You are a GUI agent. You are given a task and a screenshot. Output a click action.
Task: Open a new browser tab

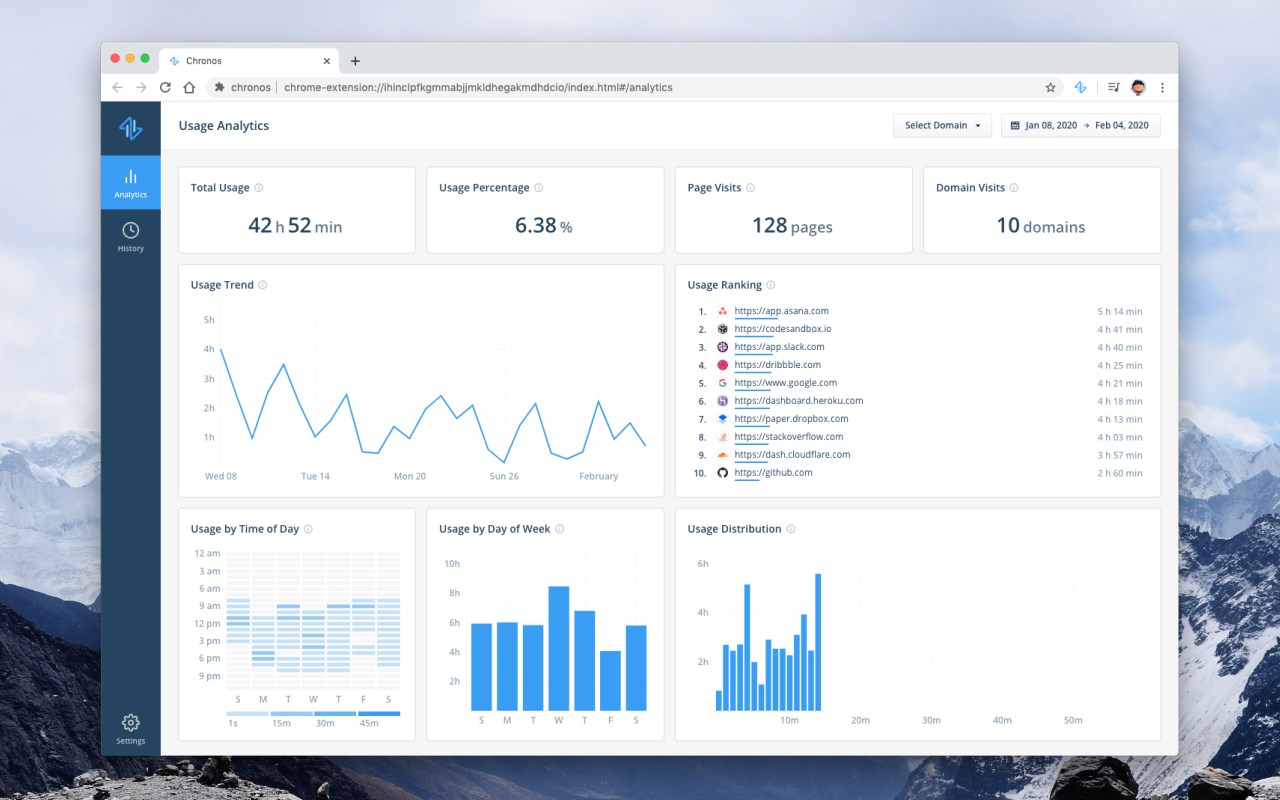pyautogui.click(x=355, y=61)
